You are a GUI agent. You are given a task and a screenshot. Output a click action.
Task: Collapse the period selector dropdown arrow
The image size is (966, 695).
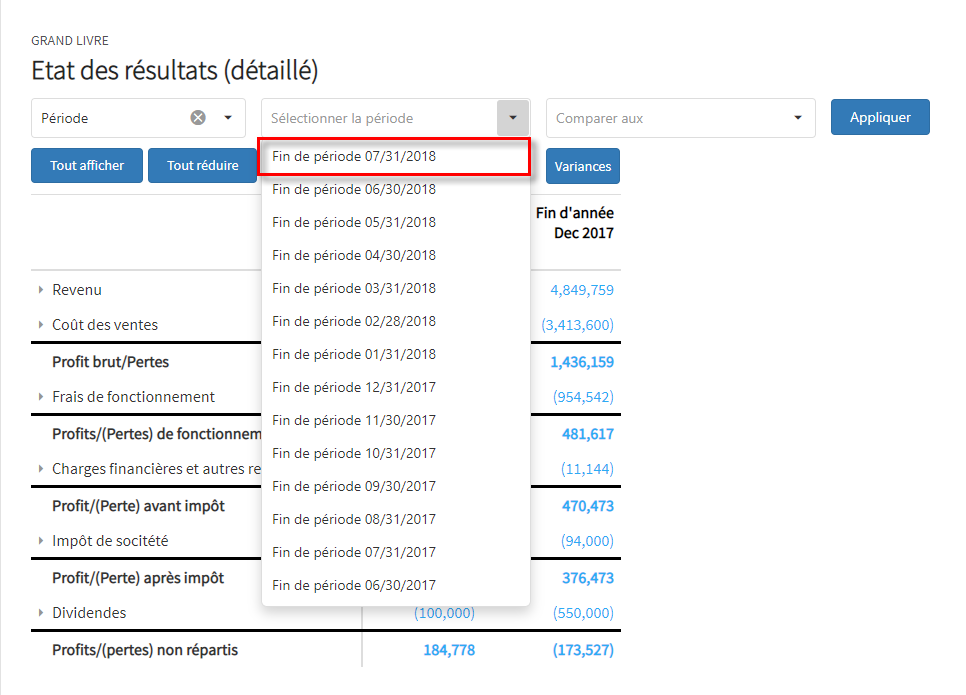pos(512,118)
